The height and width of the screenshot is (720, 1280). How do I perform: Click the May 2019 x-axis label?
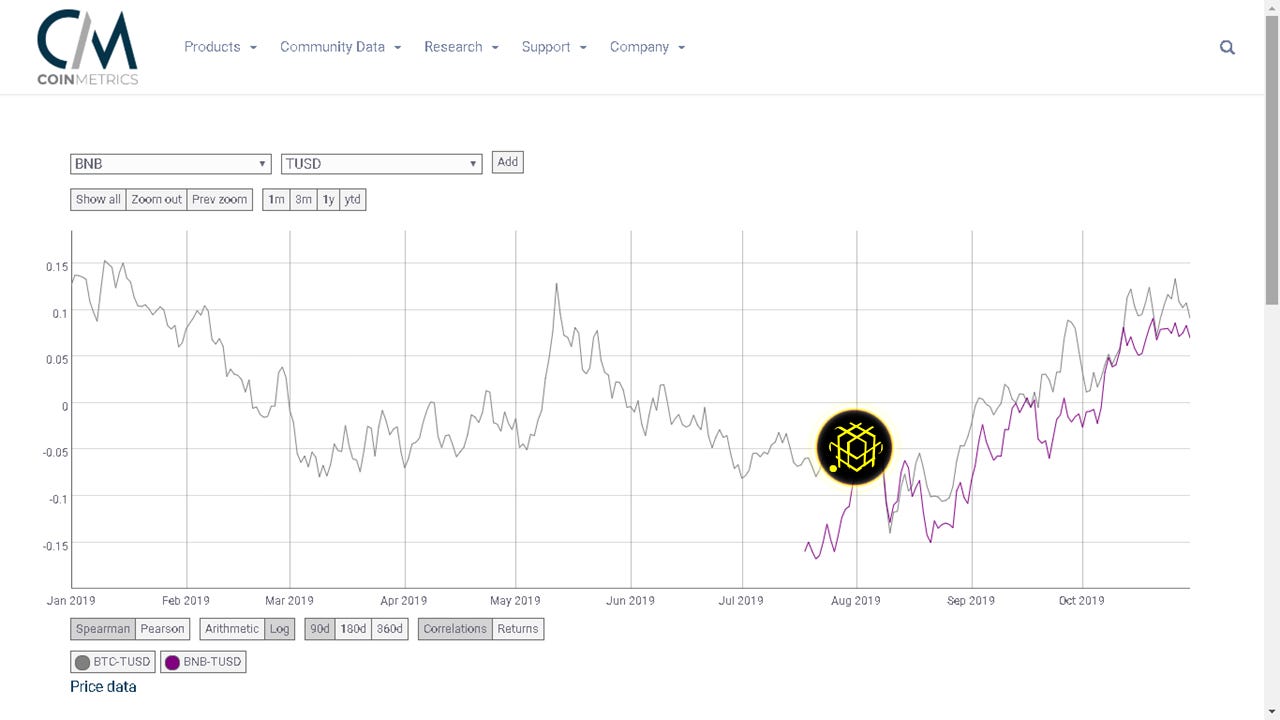coord(515,601)
